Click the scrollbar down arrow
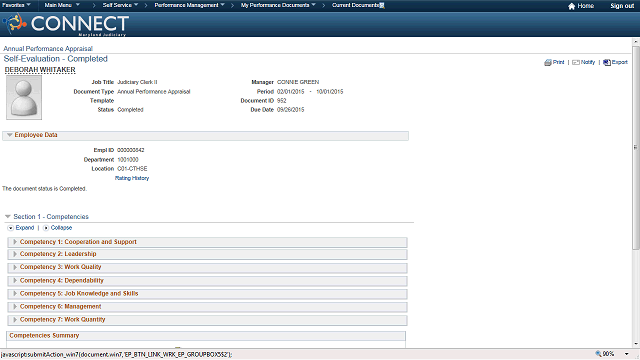Image resolution: width=640 pixels, height=360 pixels. [636, 344]
